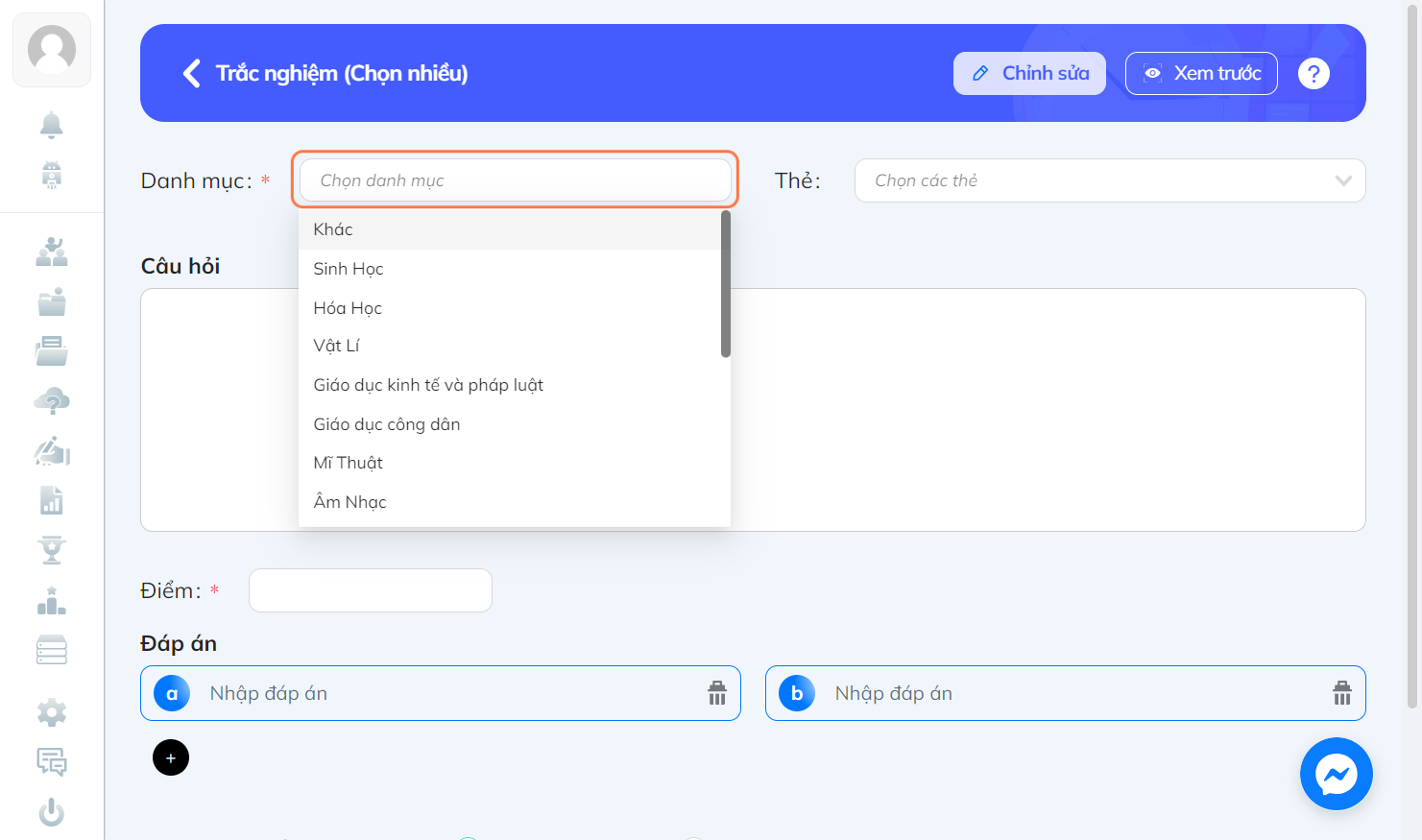Open the notifications bell icon
The height and width of the screenshot is (840, 1422).
point(52,125)
